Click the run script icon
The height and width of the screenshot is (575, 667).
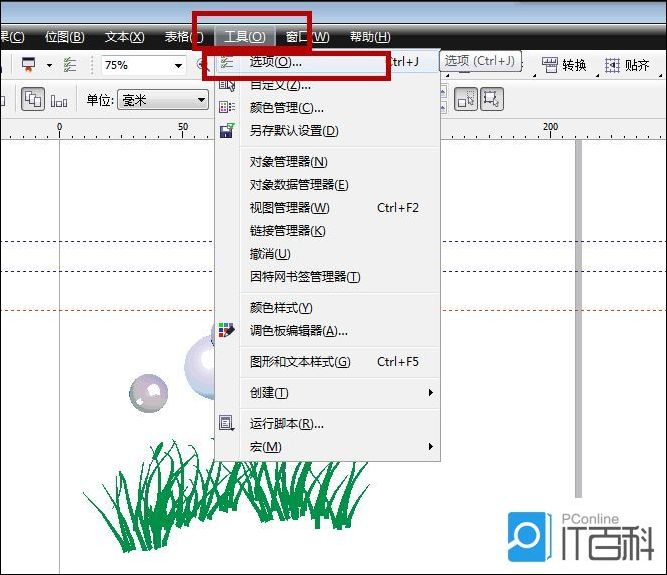[x=226, y=423]
